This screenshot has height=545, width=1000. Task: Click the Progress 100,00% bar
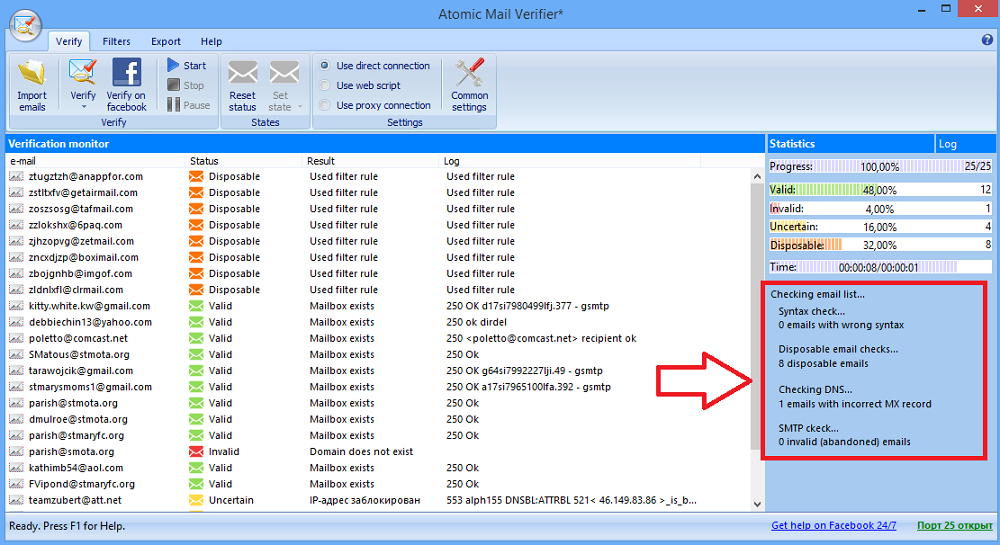pyautogui.click(x=880, y=166)
